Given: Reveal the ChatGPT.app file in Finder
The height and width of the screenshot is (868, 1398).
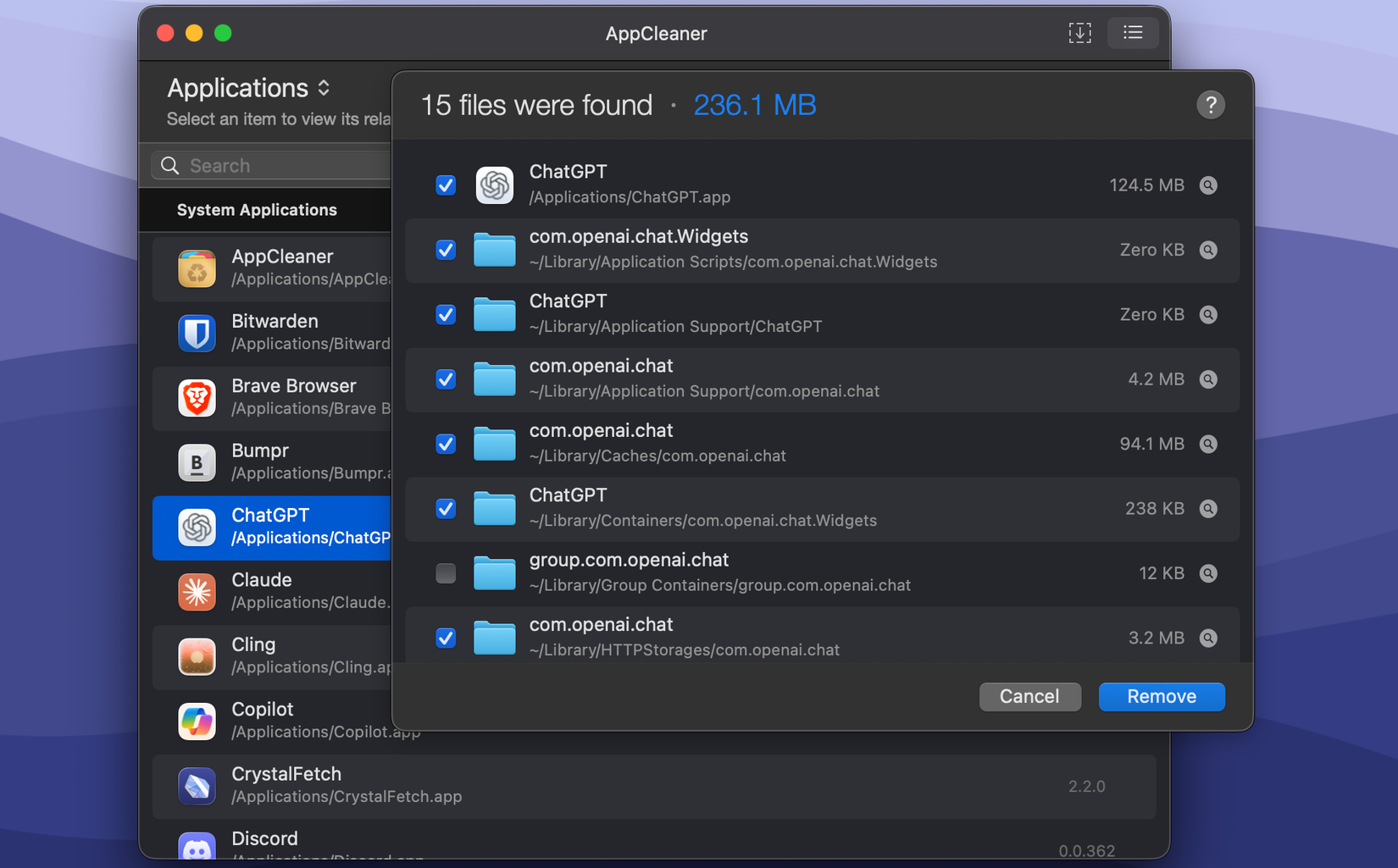Looking at the screenshot, I should click(x=1208, y=185).
